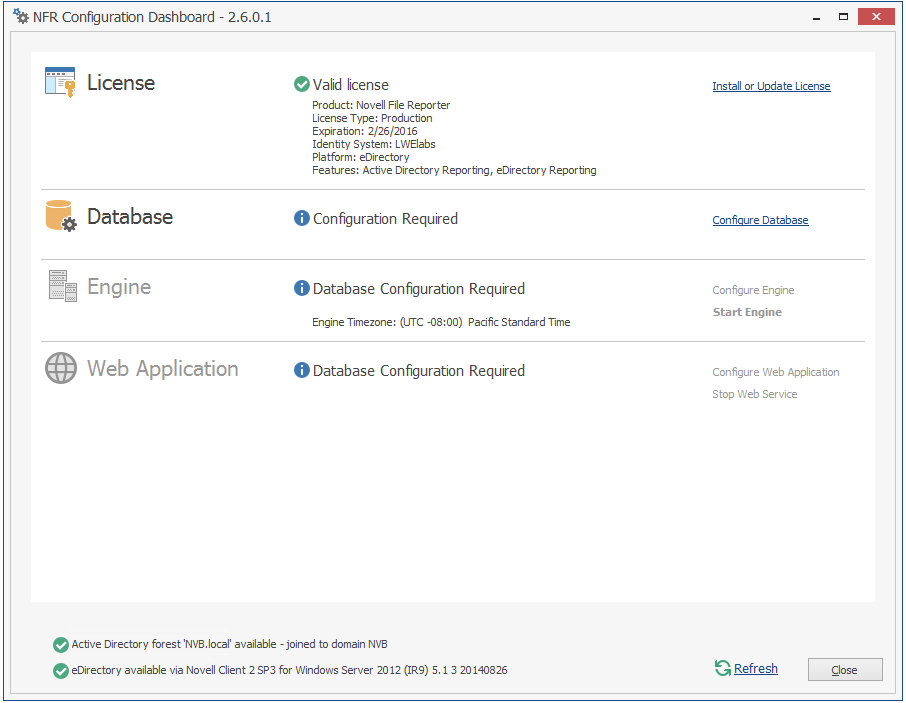The image size is (906, 703).
Task: Open Configure Web Application link
Action: 775,372
